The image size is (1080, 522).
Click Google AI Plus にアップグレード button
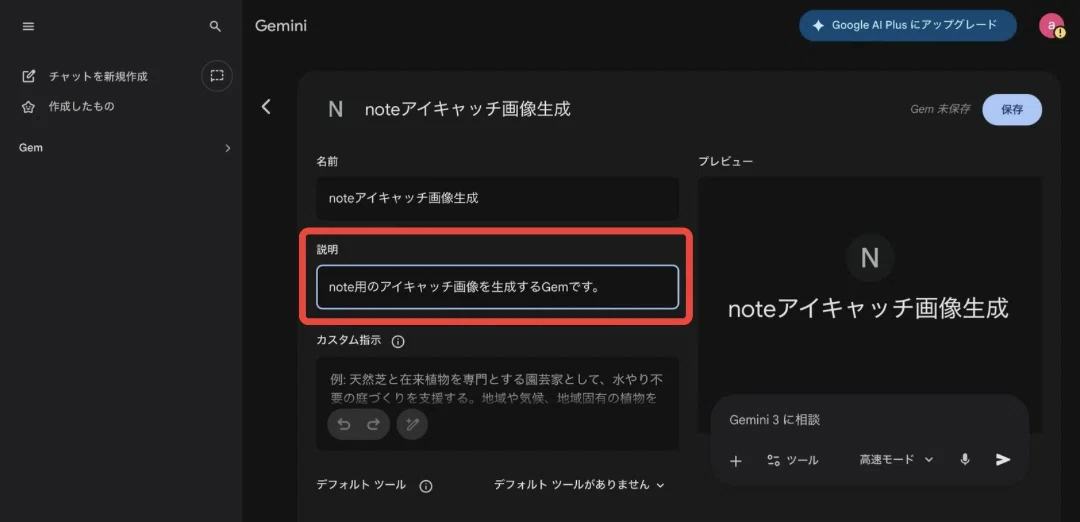[908, 25]
